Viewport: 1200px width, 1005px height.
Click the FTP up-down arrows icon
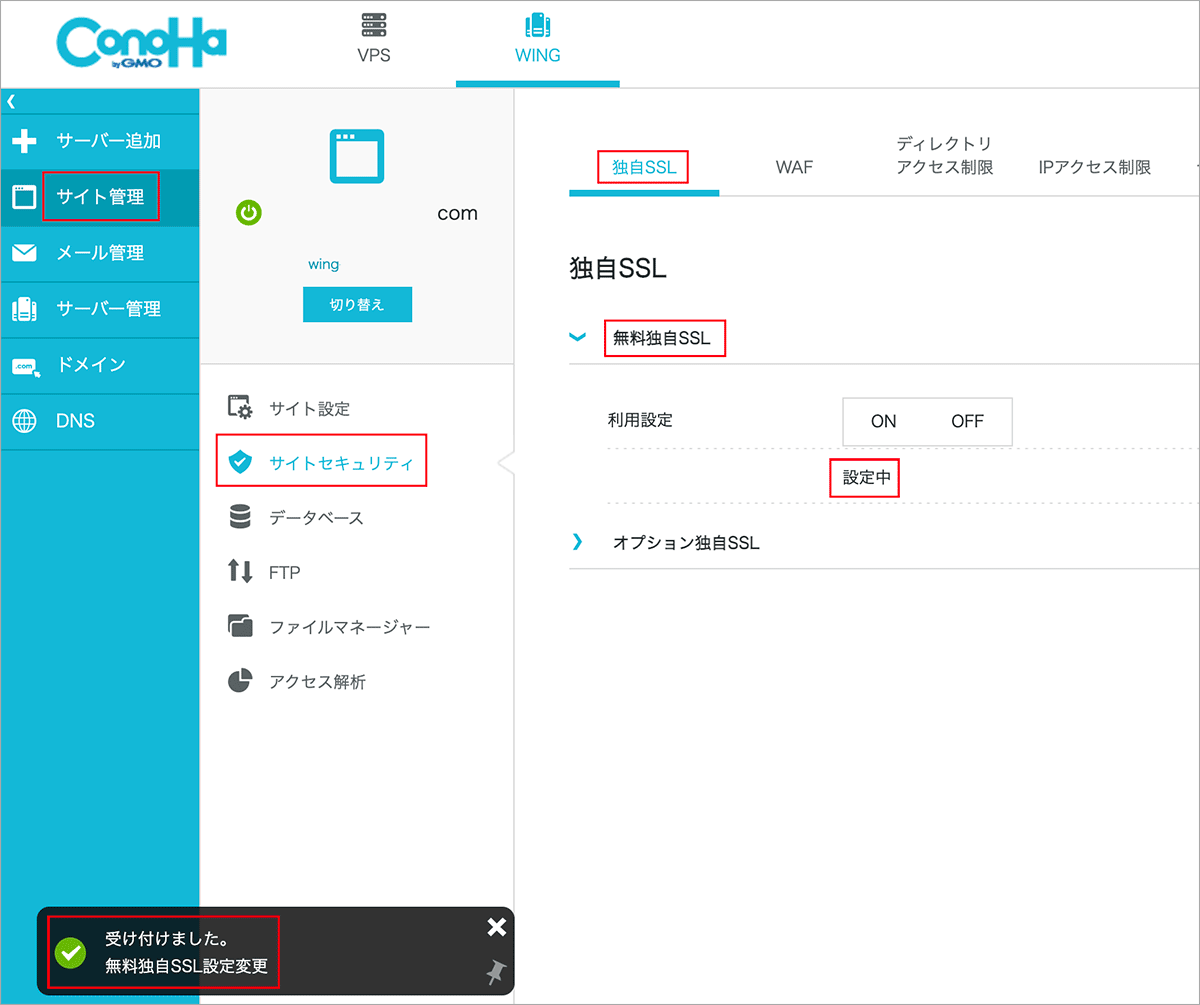coord(240,572)
